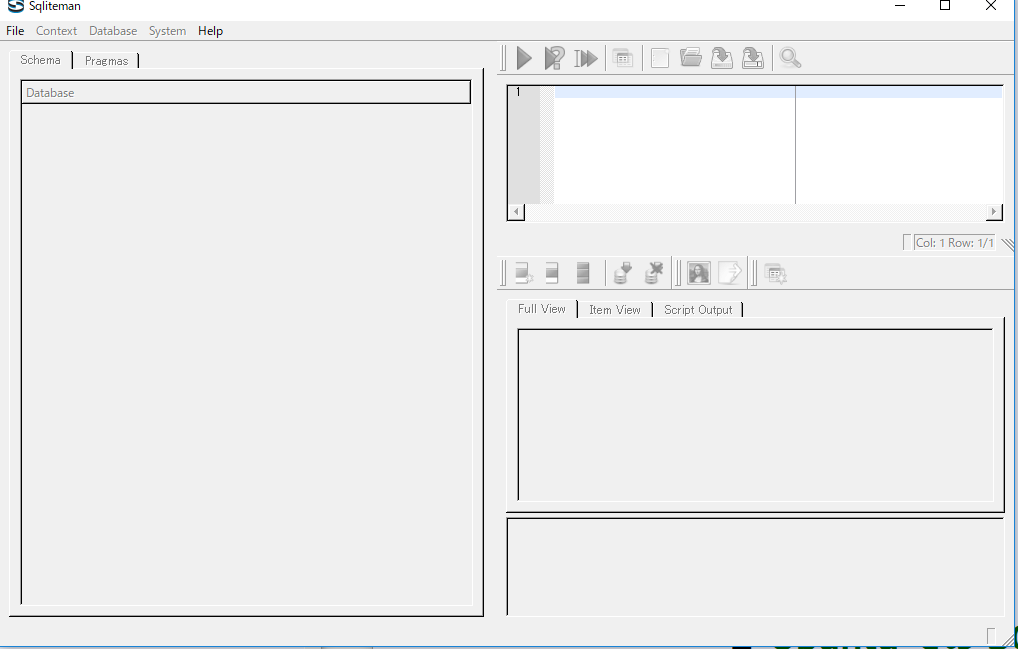The width and height of the screenshot is (1018, 649).
Task: Click the Export Data page-arrow icon
Action: point(730,272)
